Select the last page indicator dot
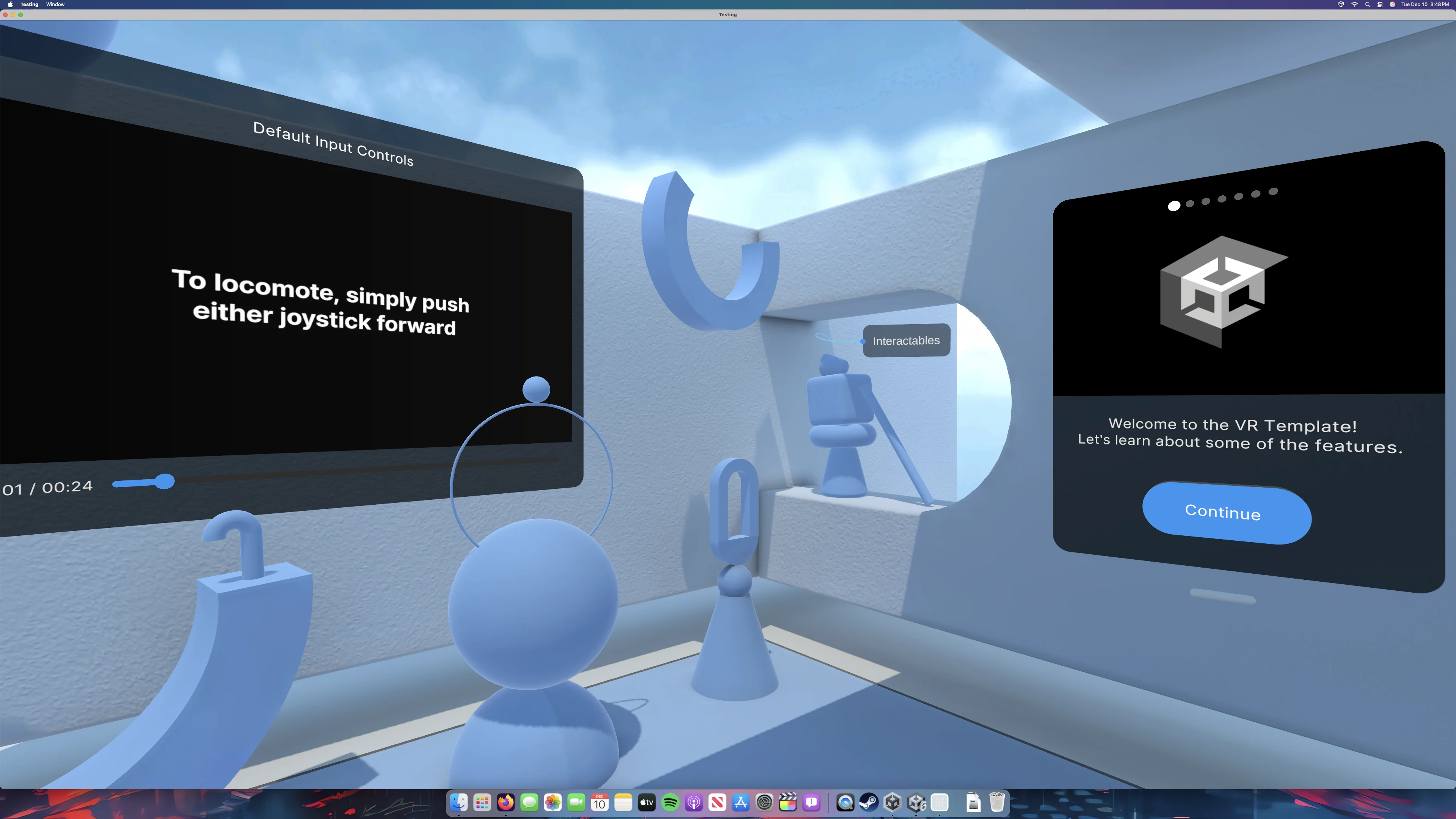Screen dimensions: 1456x819 point(1273,191)
